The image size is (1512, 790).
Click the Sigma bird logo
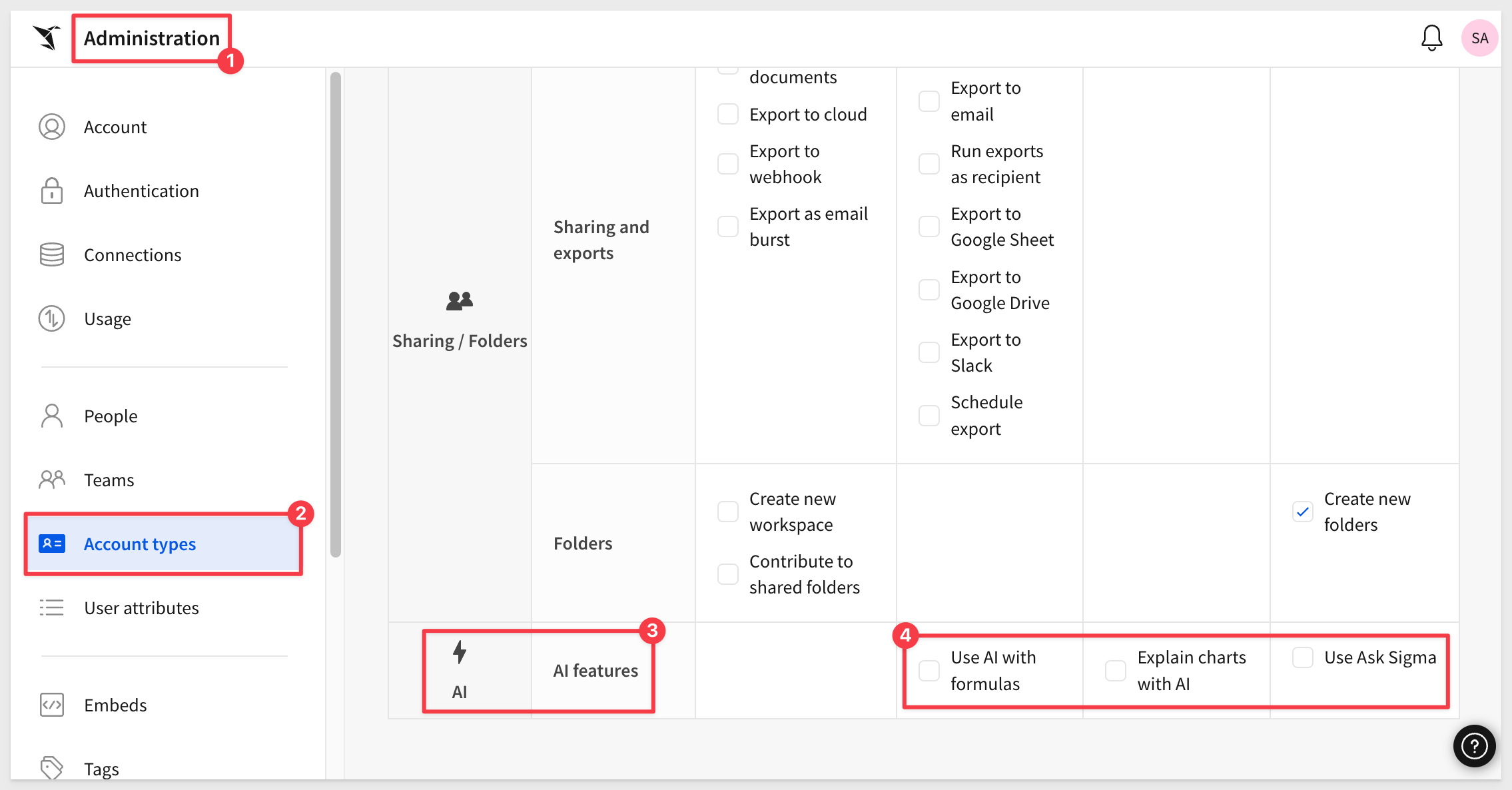[x=47, y=37]
